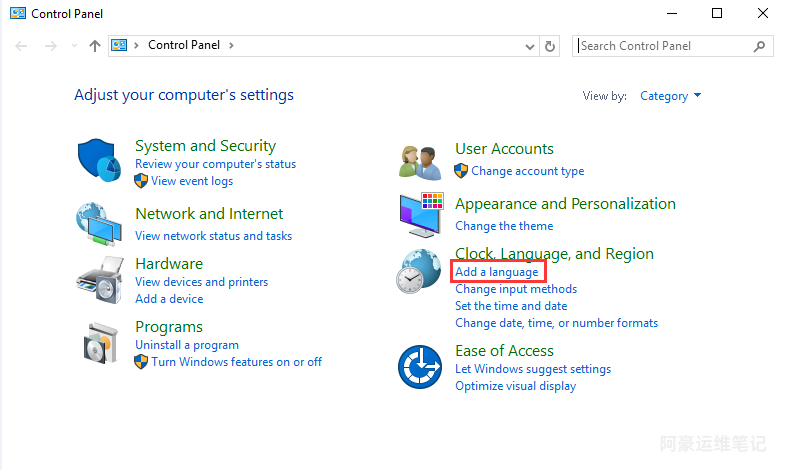Open View network status and tasks

point(214,236)
